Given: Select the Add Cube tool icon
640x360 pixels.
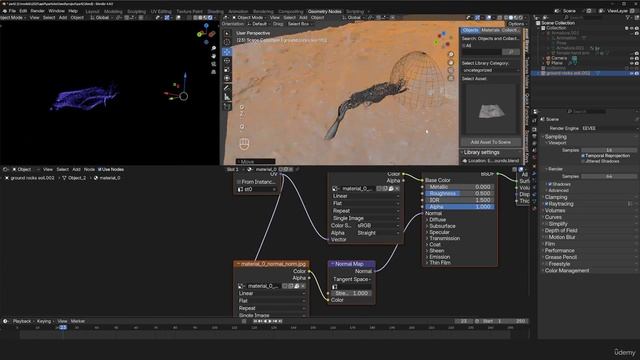Looking at the screenshot, I should point(227,107).
